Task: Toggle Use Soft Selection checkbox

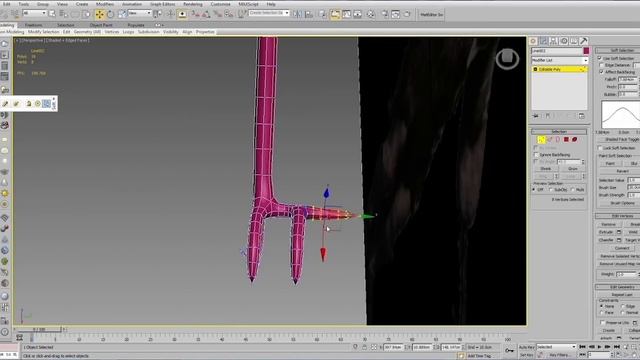Action: (600, 58)
